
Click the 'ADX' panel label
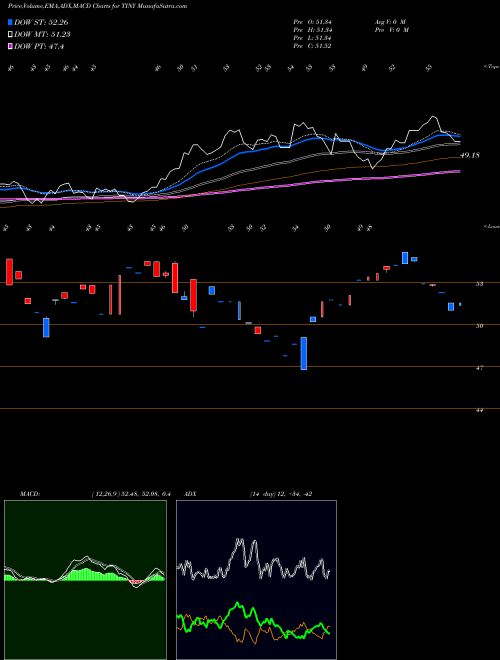click(x=190, y=494)
